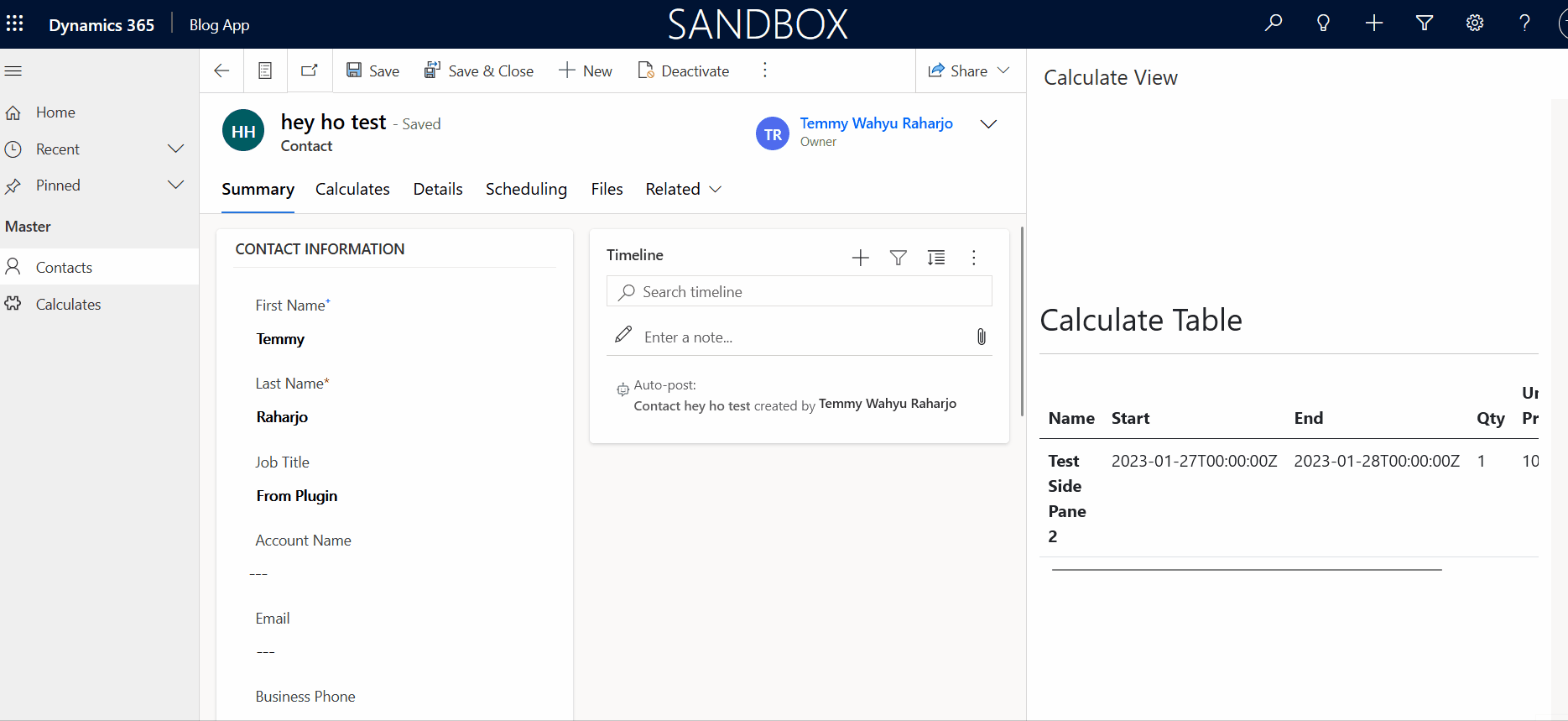Expand the Recent list chevron
This screenshot has height=721, width=1568.
click(176, 149)
